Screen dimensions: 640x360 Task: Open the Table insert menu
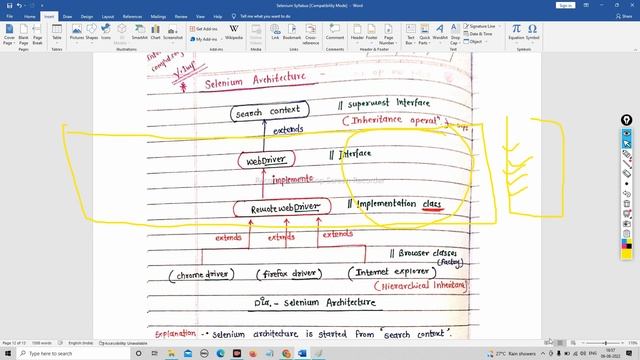click(x=57, y=33)
